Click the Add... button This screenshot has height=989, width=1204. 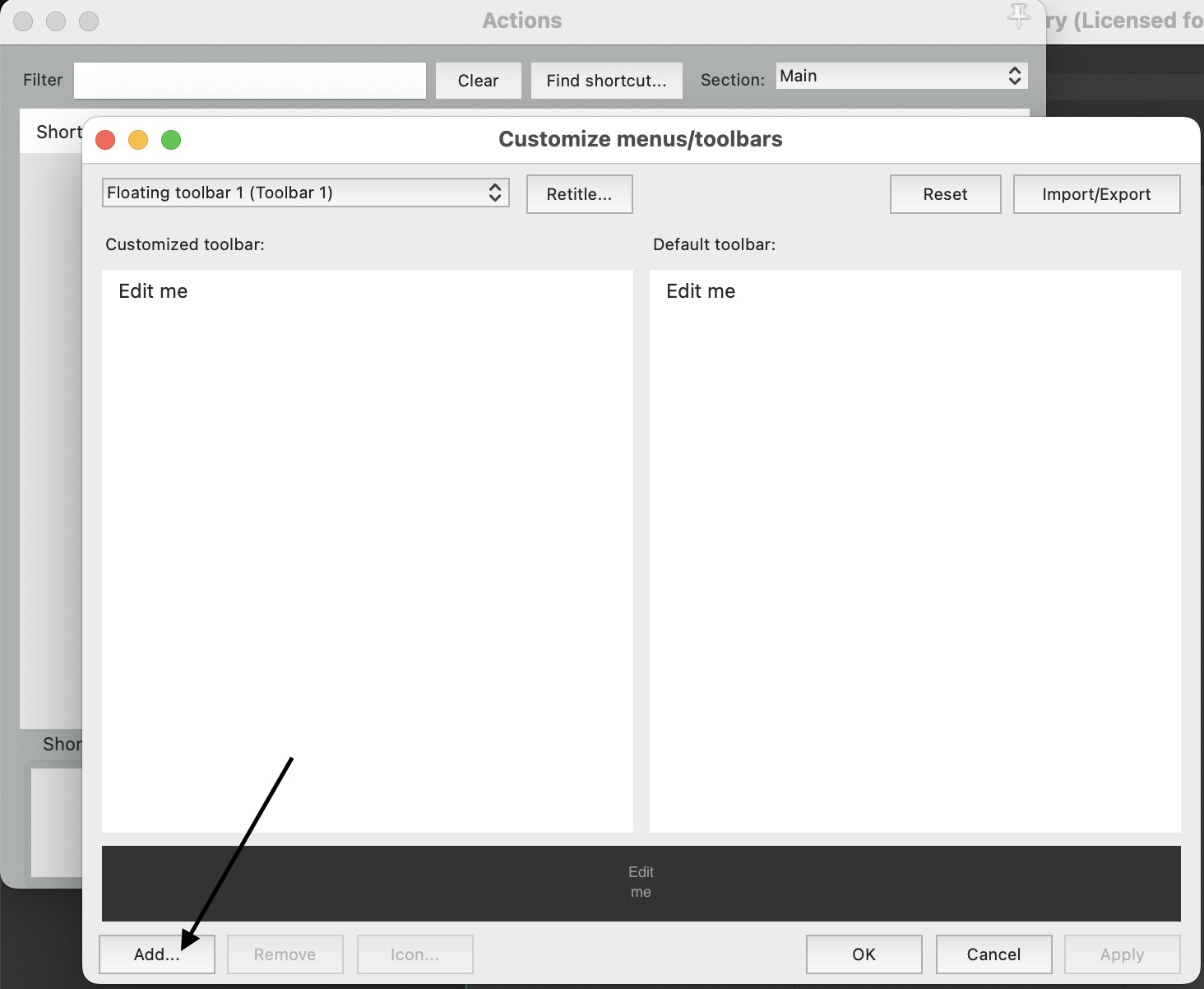click(x=157, y=954)
